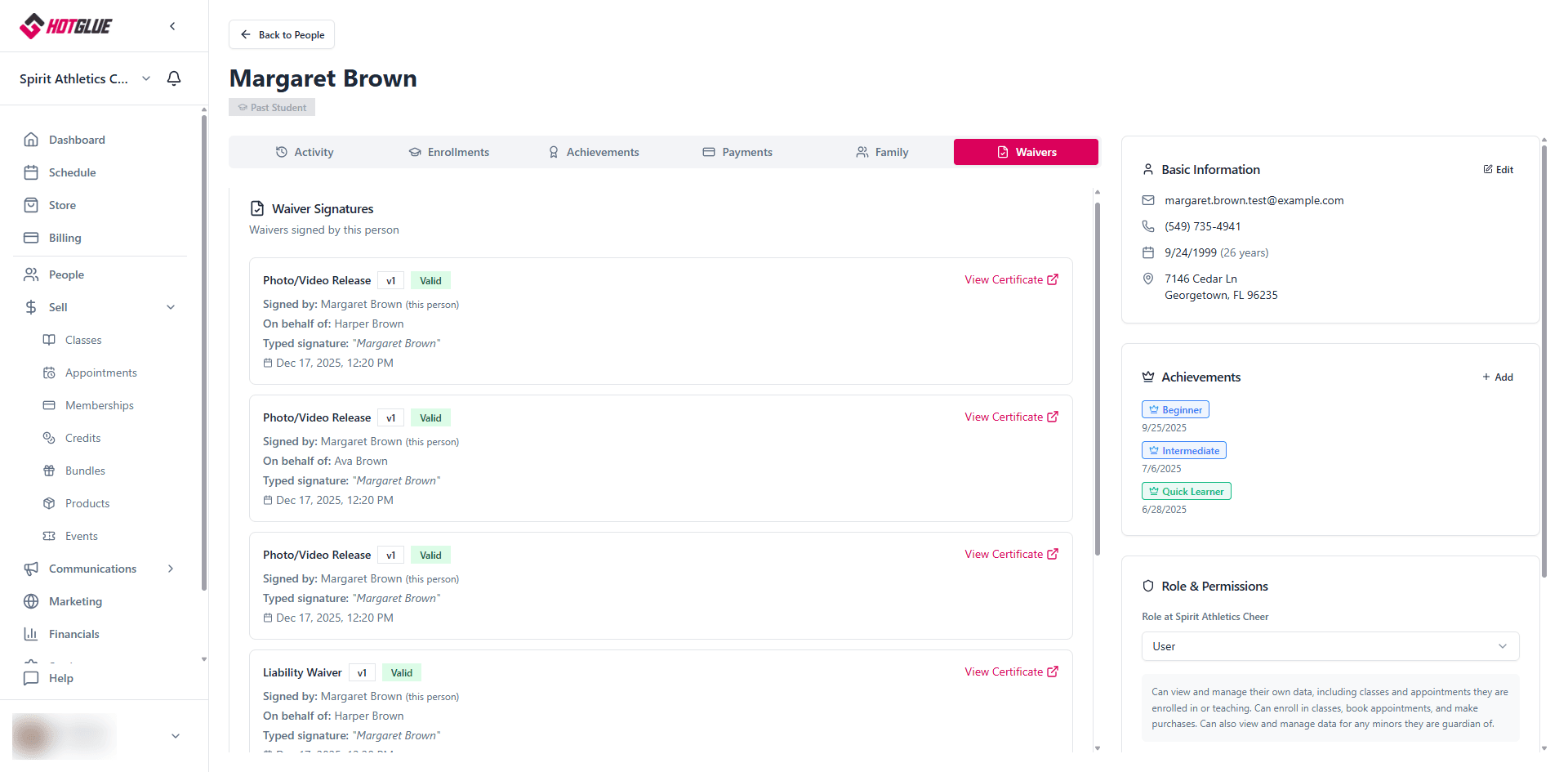Open the Dashboard from the sidebar
This screenshot has height=772, width=1568.
point(77,140)
